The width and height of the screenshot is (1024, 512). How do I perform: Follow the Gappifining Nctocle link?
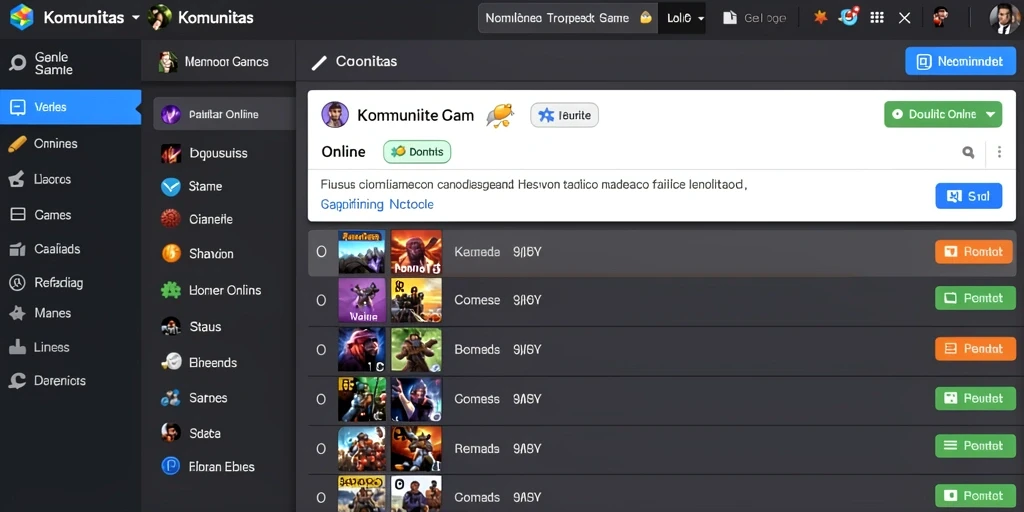(x=377, y=204)
